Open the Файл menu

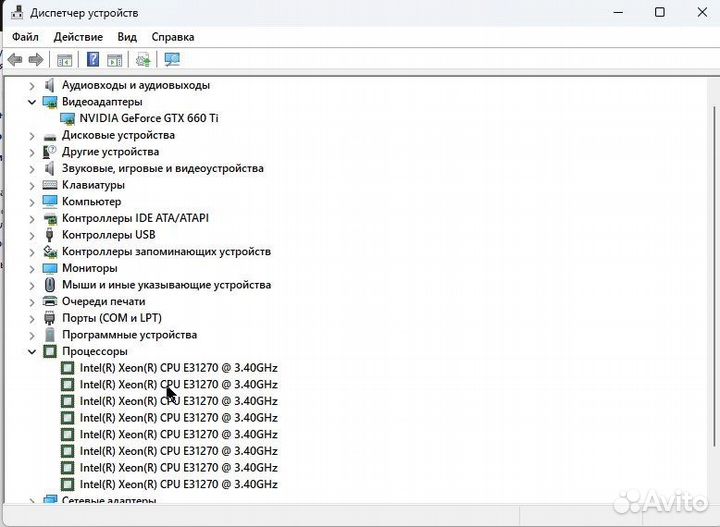(26, 37)
